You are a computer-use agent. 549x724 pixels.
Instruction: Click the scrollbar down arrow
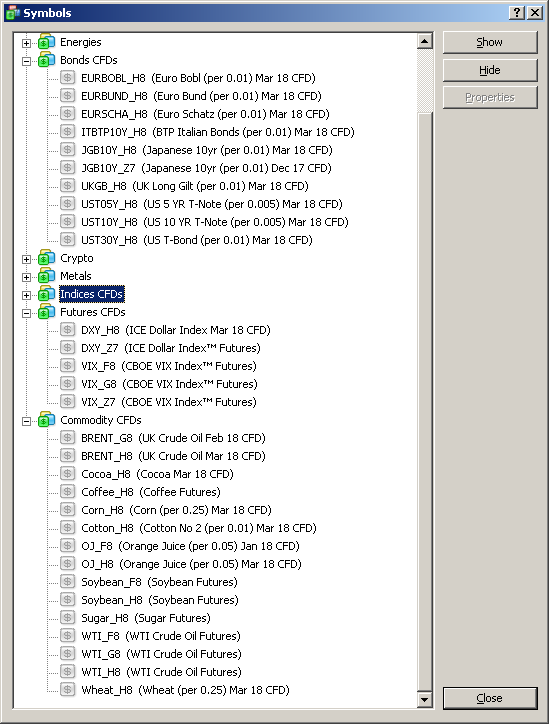425,700
